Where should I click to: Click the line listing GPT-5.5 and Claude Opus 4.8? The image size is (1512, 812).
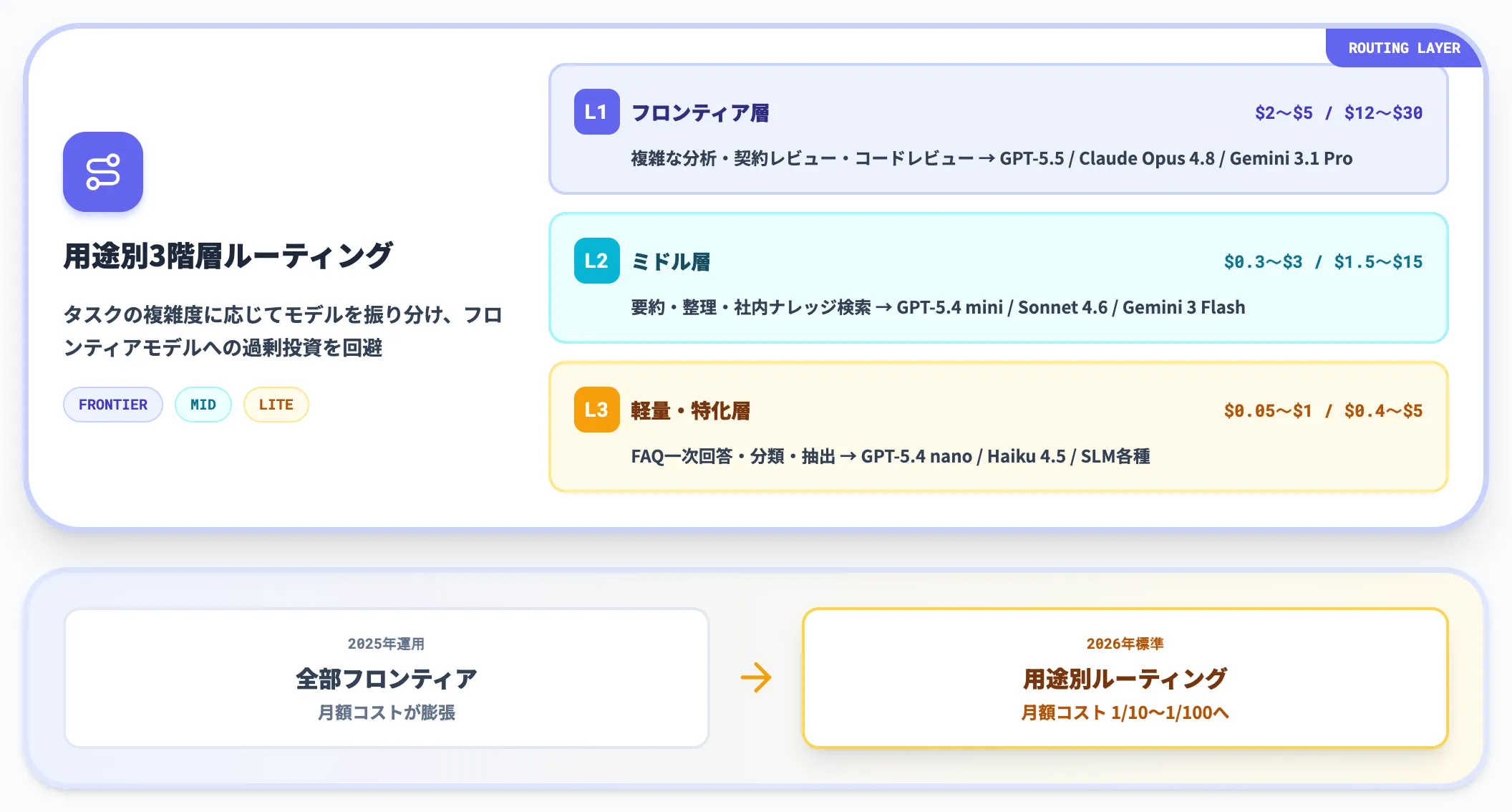pyautogui.click(x=992, y=158)
